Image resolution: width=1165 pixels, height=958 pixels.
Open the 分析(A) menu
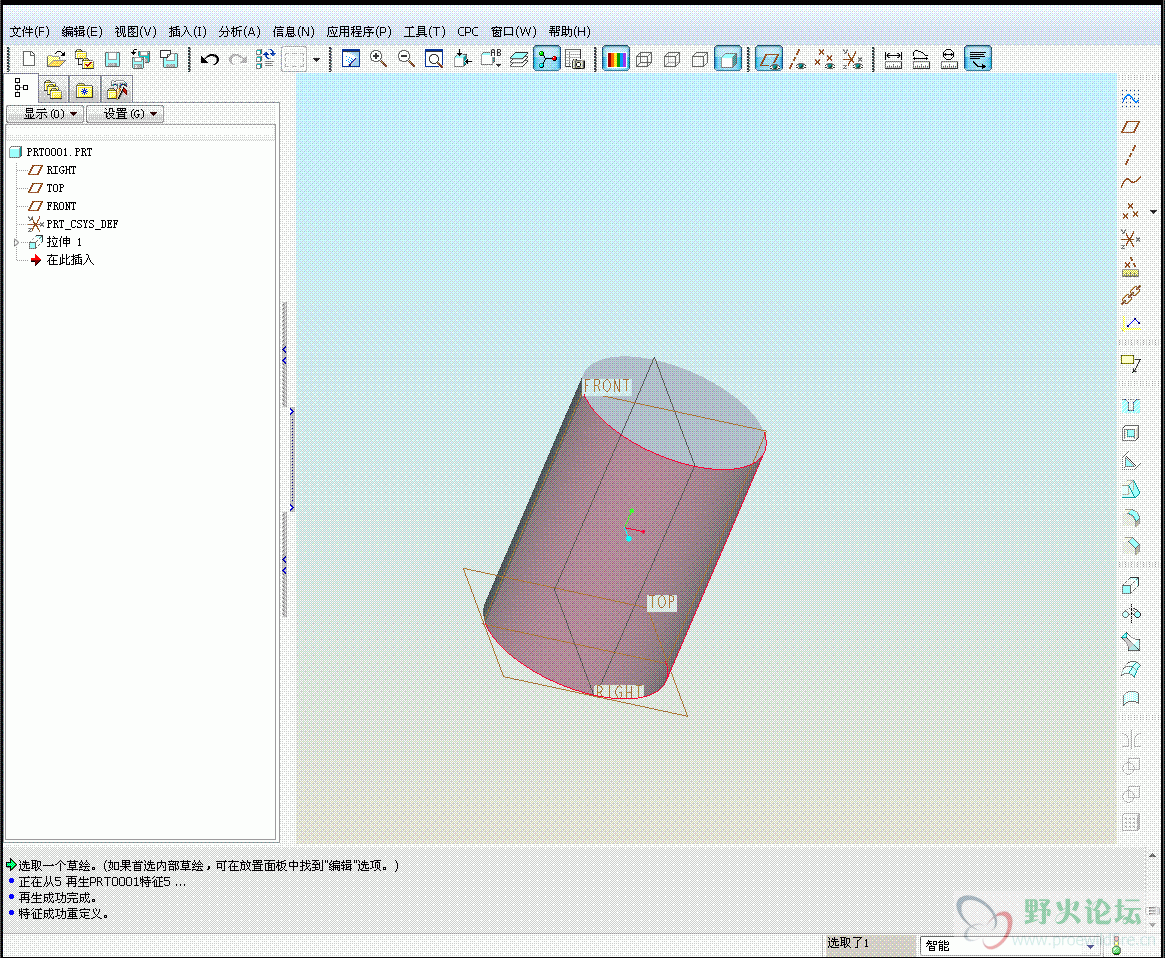point(239,31)
